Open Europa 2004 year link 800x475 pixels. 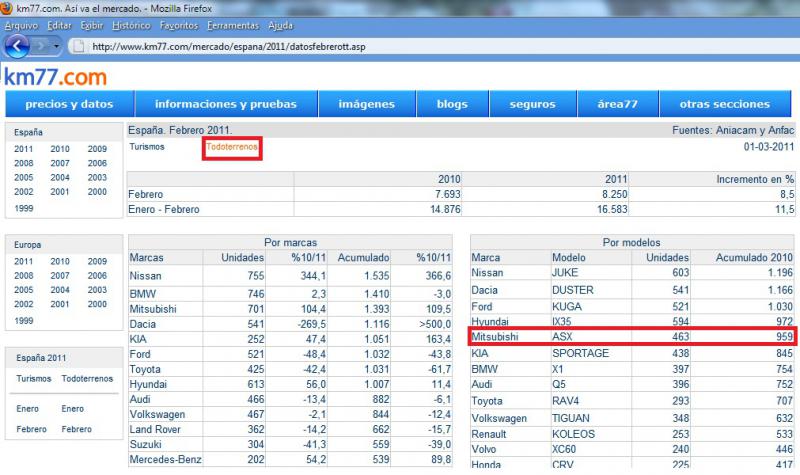[60, 290]
